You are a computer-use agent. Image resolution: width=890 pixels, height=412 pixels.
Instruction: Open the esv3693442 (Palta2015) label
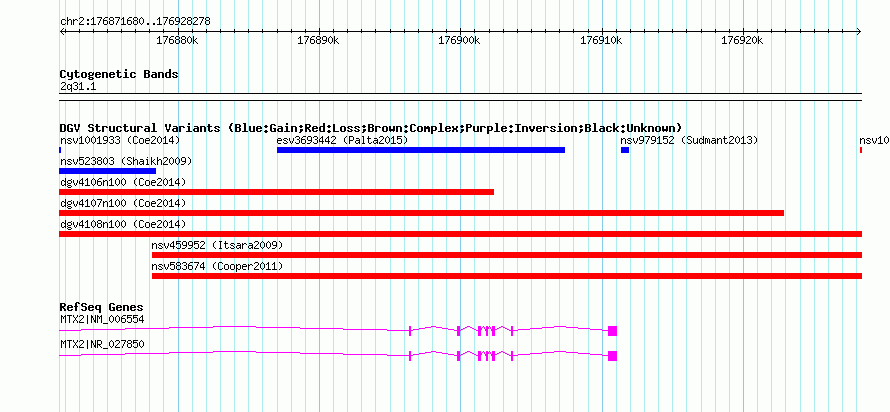tap(342, 140)
